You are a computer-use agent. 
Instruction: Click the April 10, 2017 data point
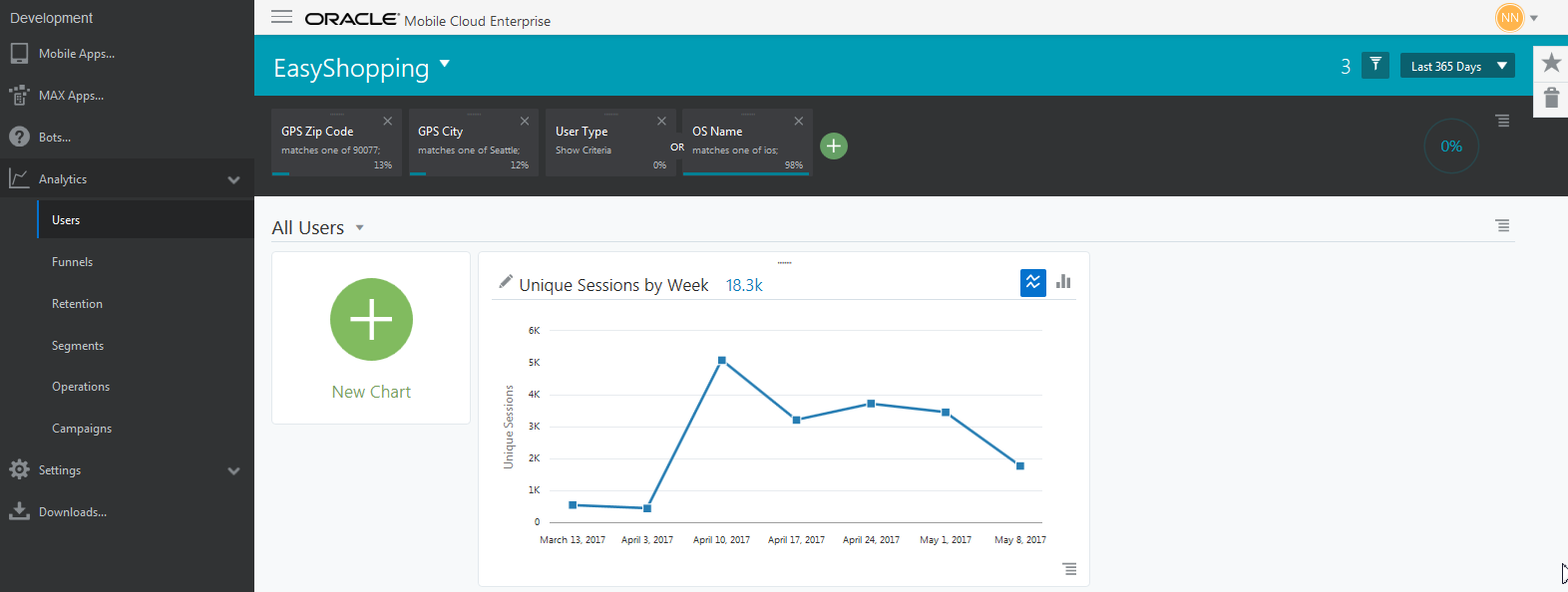[722, 360]
